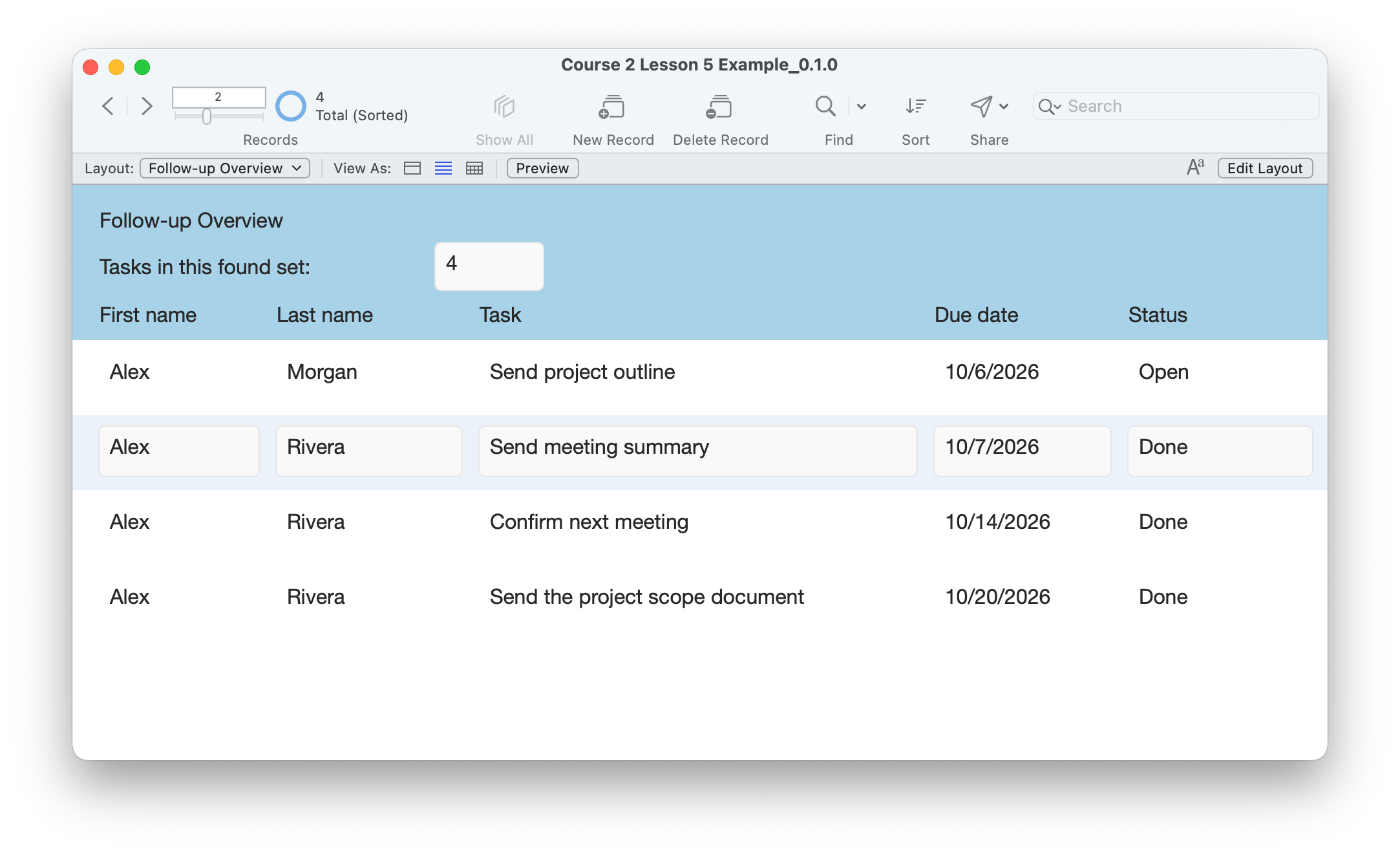Switch to Table view icon

(x=474, y=168)
